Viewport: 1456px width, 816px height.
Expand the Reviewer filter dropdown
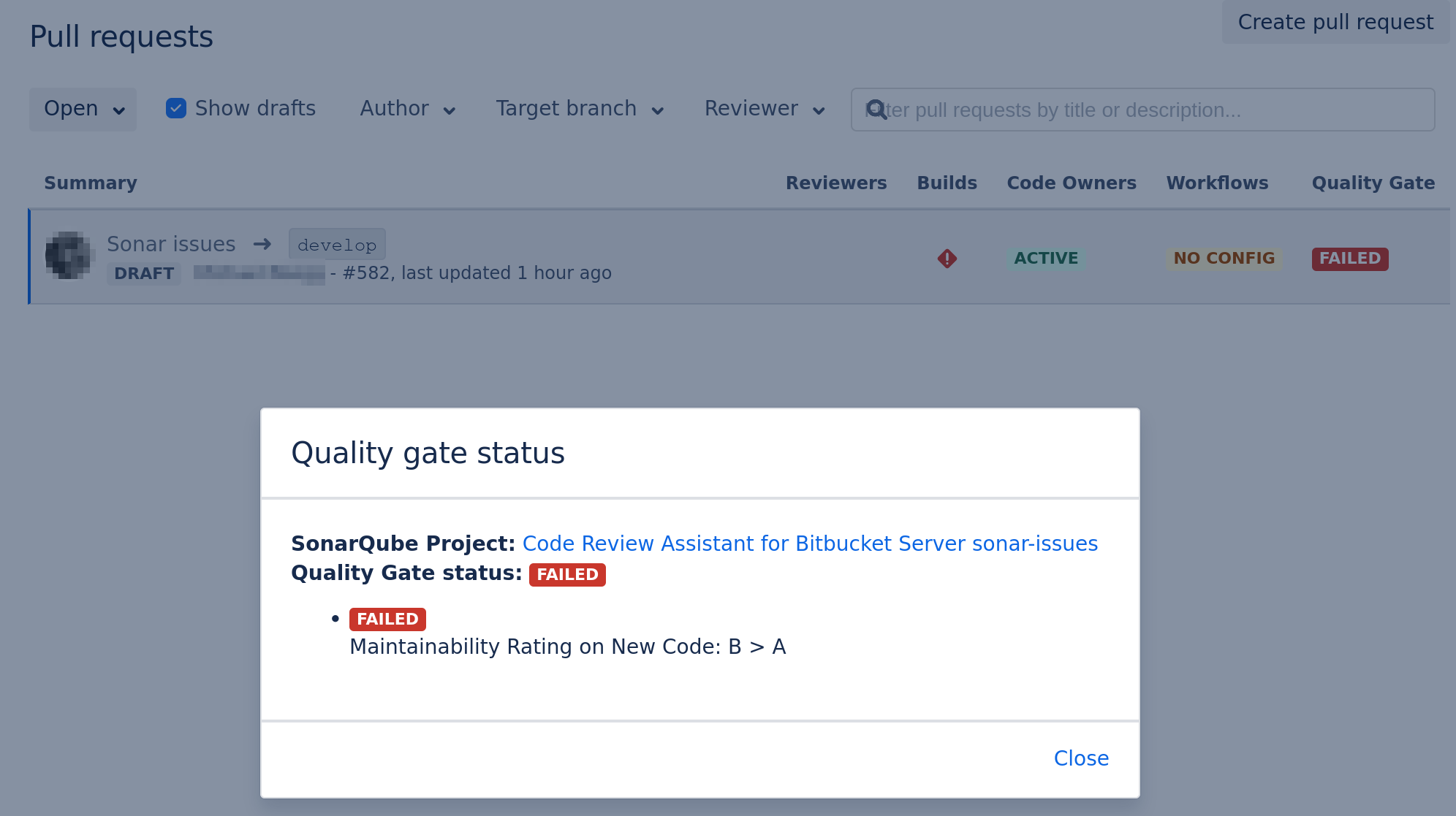click(765, 109)
